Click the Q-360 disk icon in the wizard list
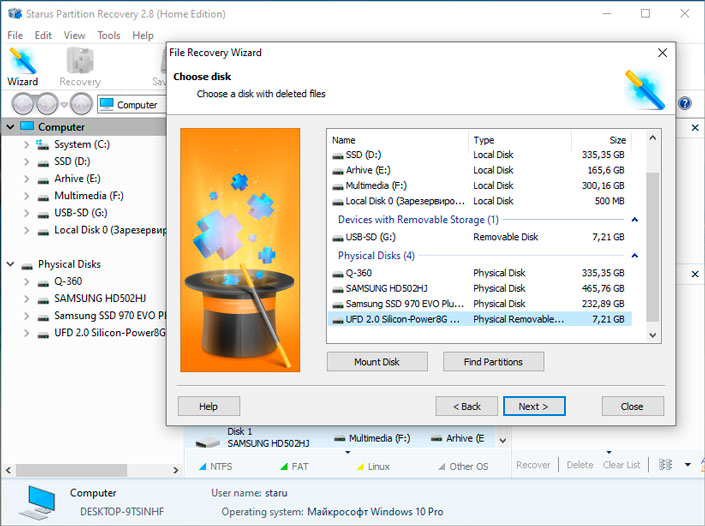The height and width of the screenshot is (526, 705). tap(338, 274)
